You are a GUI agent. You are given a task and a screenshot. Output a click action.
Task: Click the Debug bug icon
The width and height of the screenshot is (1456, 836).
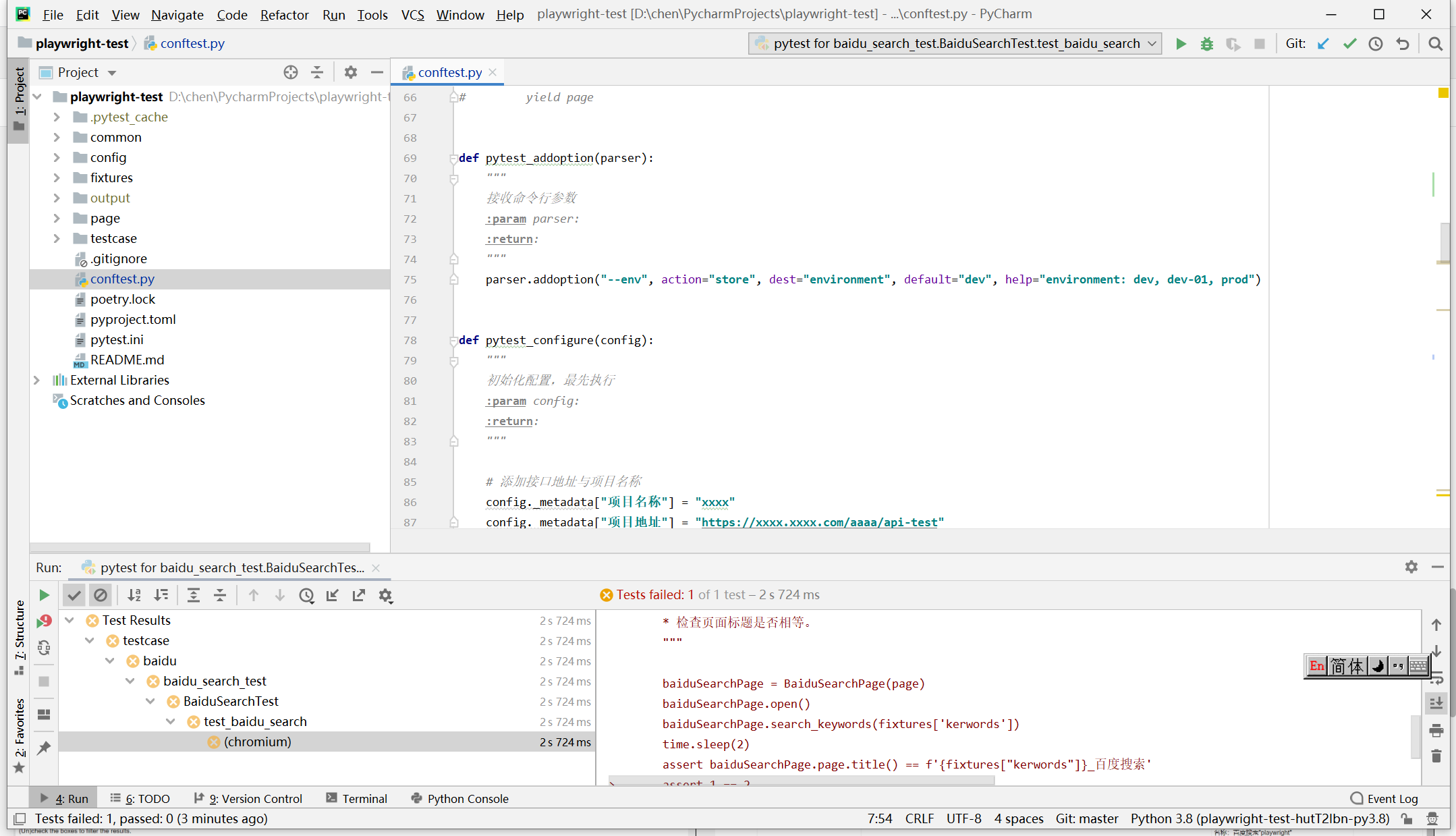tap(1207, 44)
